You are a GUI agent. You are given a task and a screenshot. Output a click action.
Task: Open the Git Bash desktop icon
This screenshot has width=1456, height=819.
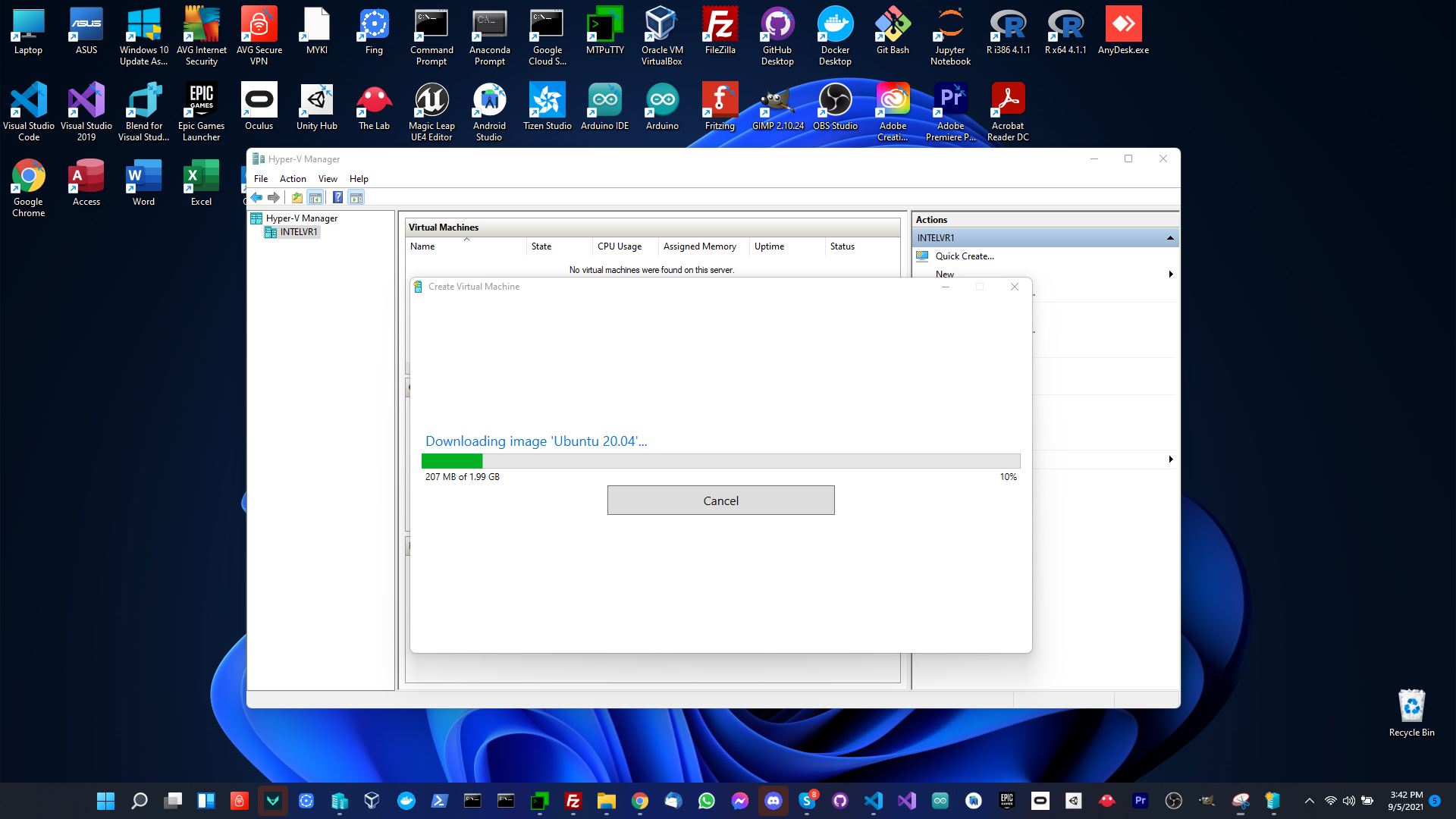(x=893, y=30)
